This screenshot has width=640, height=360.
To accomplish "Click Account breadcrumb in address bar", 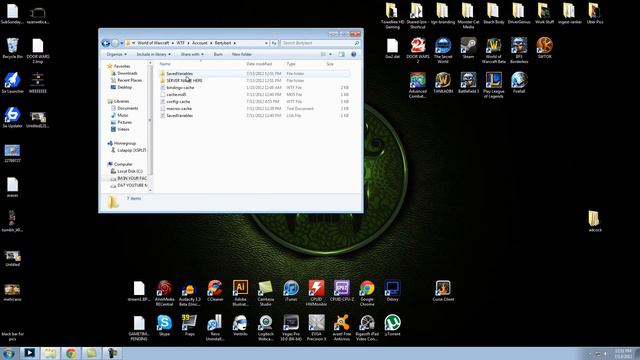I will tap(200, 43).
